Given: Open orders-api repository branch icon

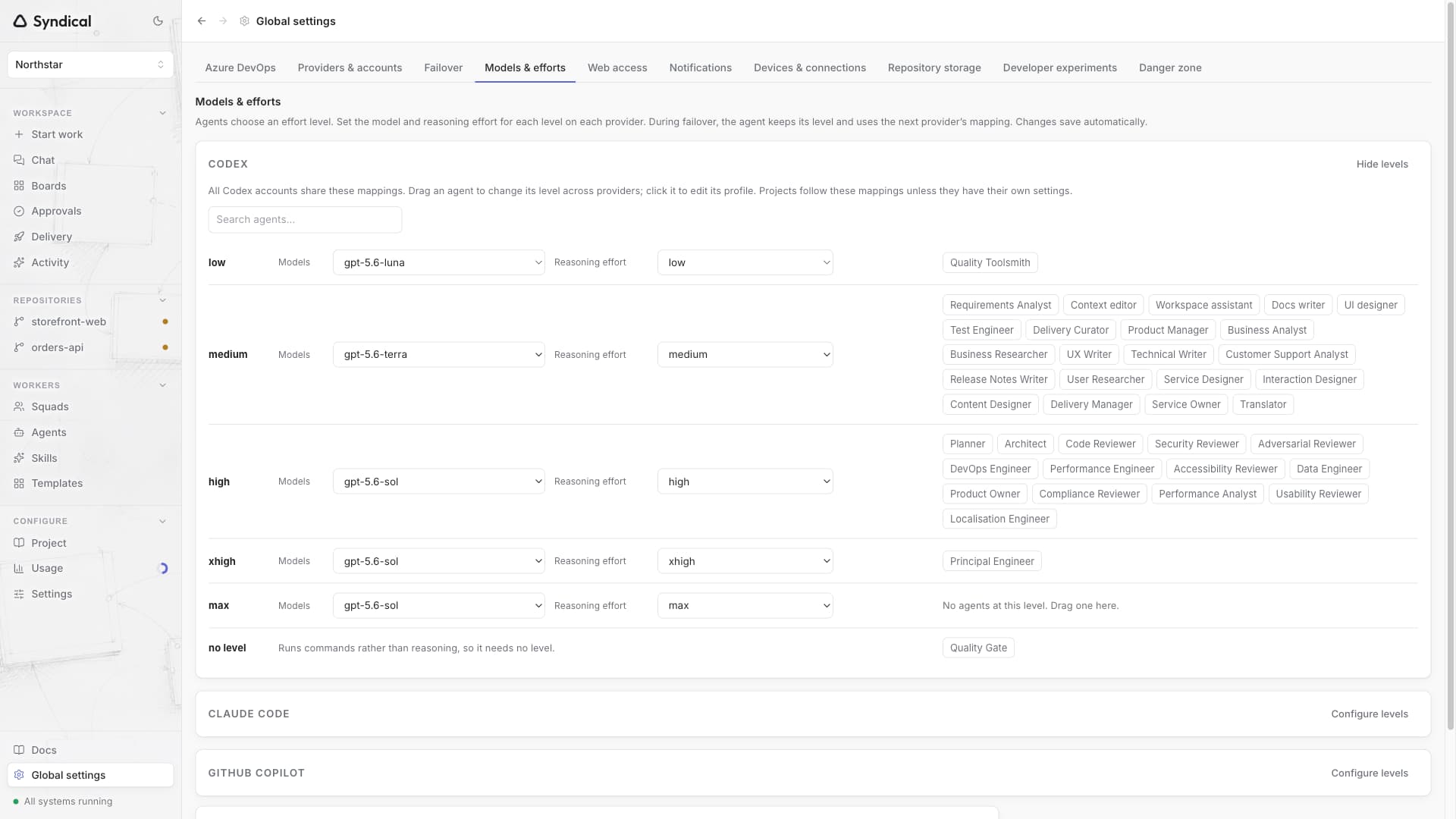Looking at the screenshot, I should point(19,347).
